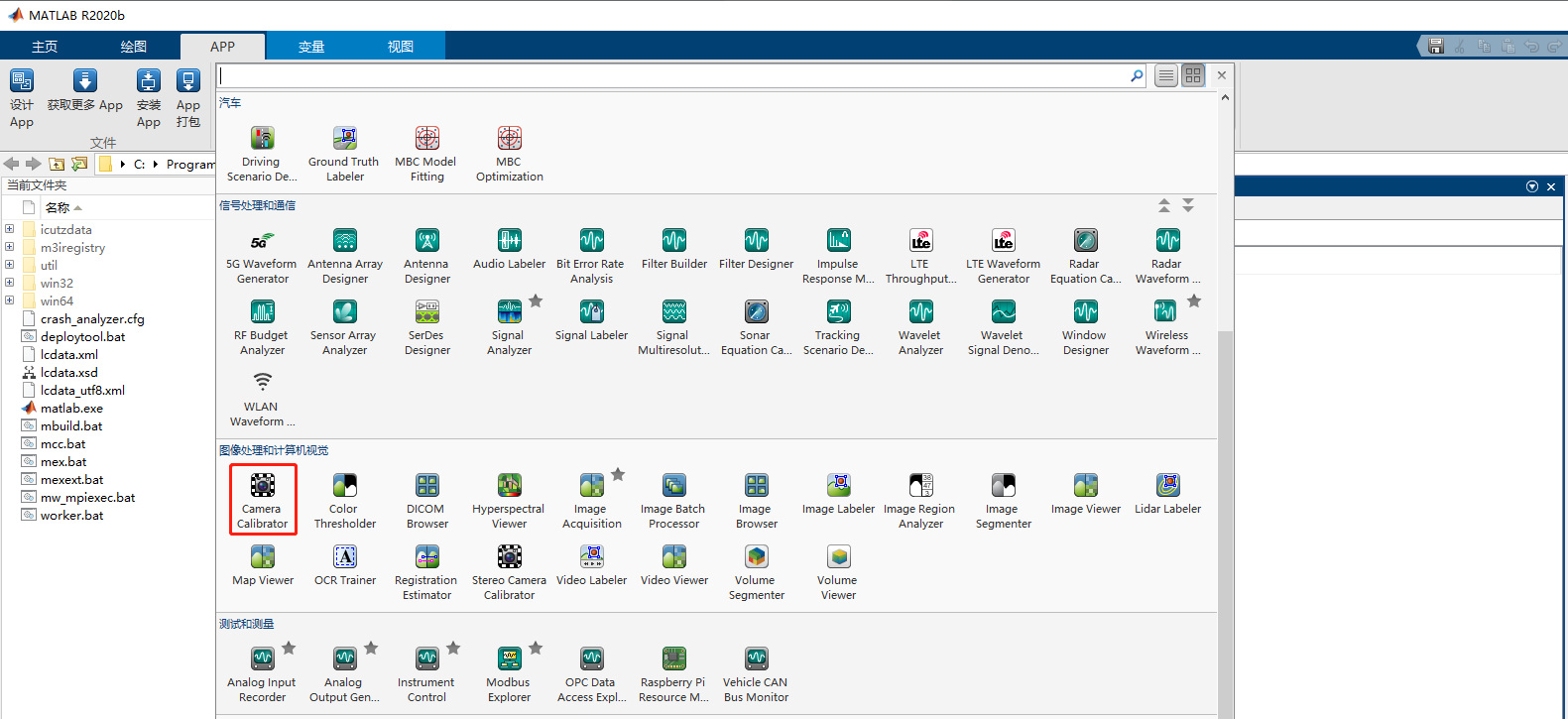Toggle favorite star on Analog Input Recorder
The height and width of the screenshot is (719, 1568).
(289, 648)
